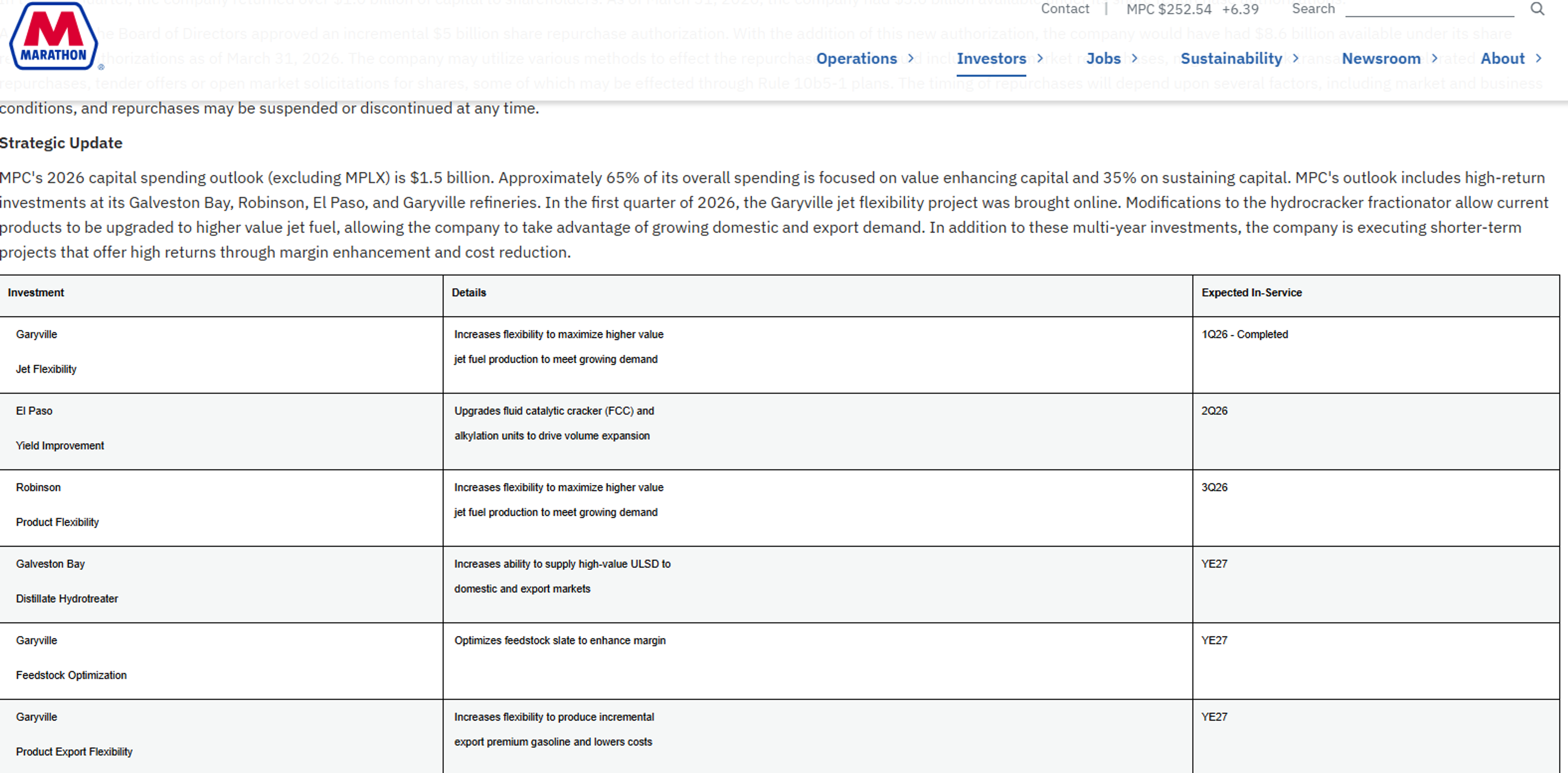The height and width of the screenshot is (773, 1568).
Task: Click YE27 in the Product Export Flexibility row
Action: coord(1214,717)
